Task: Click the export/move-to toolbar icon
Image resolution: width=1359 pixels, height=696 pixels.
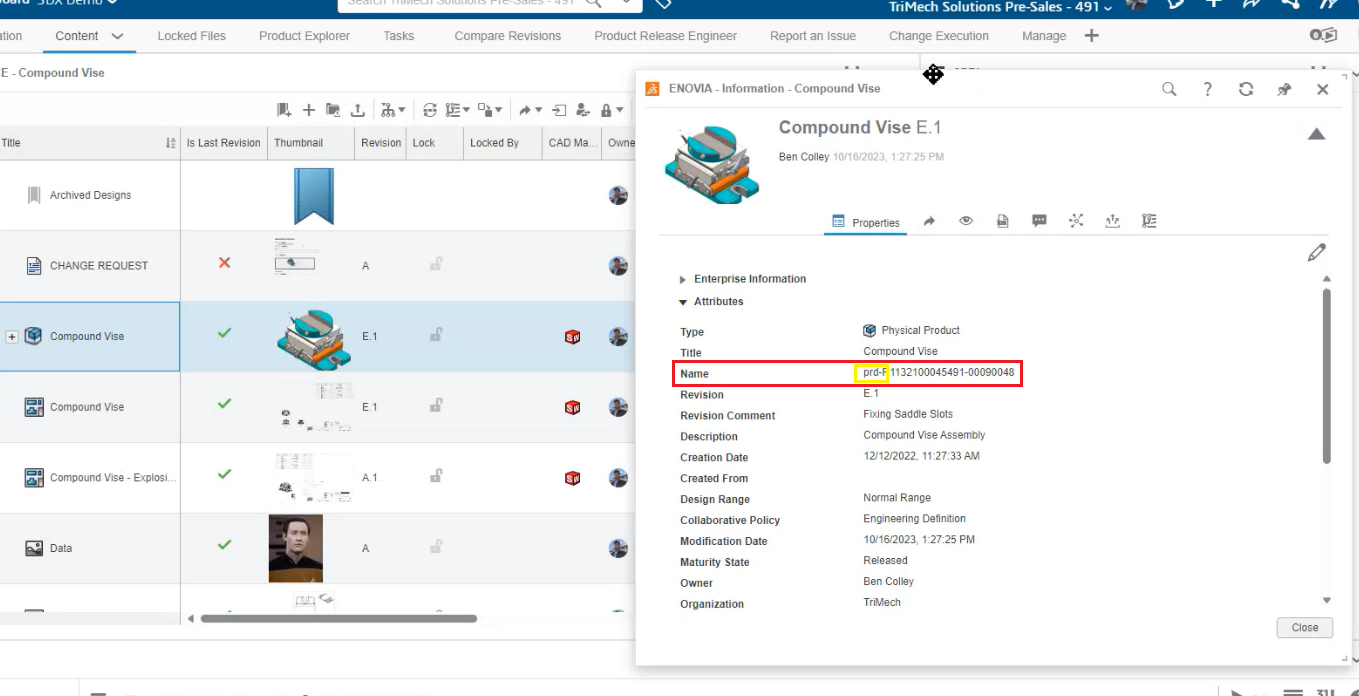Action: click(x=559, y=110)
